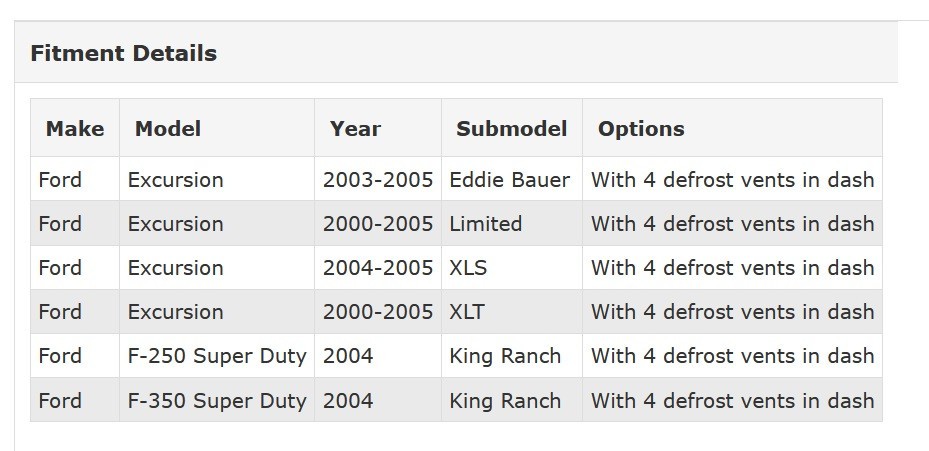Select the 2004-2005 year cell
The image size is (929, 451).
pyautogui.click(x=377, y=268)
